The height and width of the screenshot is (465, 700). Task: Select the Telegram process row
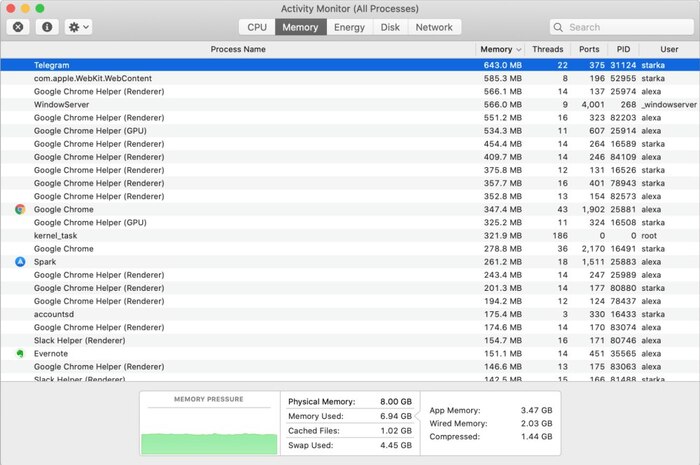click(x=350, y=65)
